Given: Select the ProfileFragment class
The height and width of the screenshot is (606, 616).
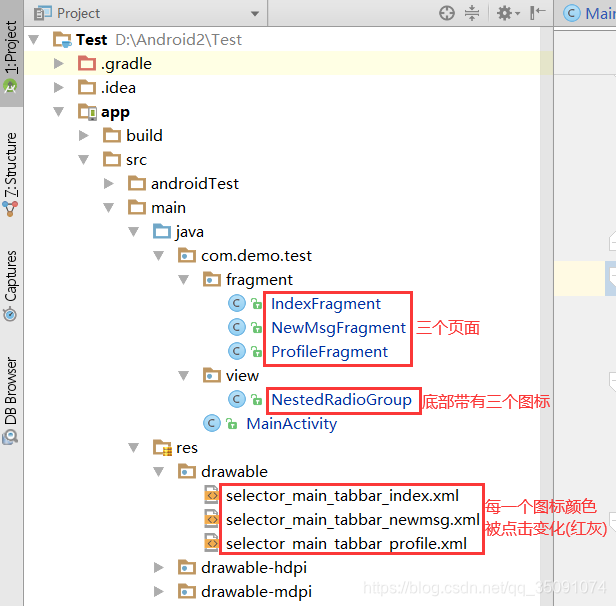Looking at the screenshot, I should [329, 352].
